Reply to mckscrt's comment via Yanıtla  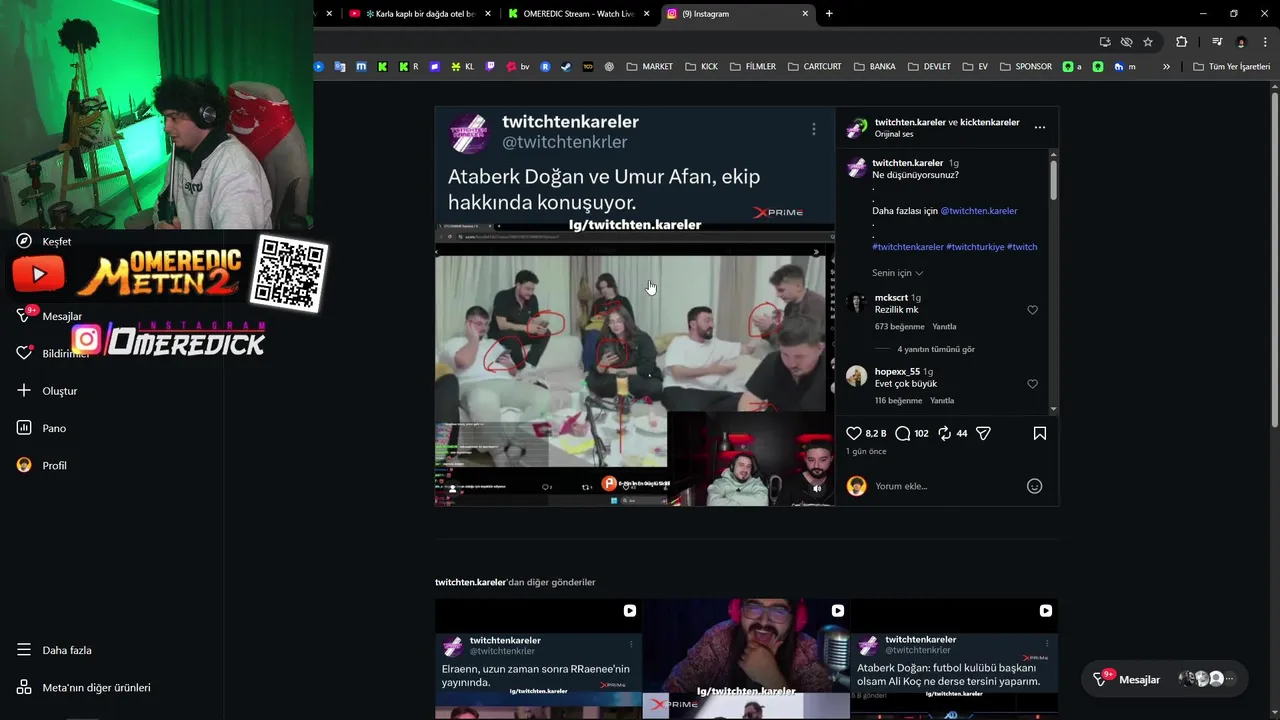(x=944, y=327)
